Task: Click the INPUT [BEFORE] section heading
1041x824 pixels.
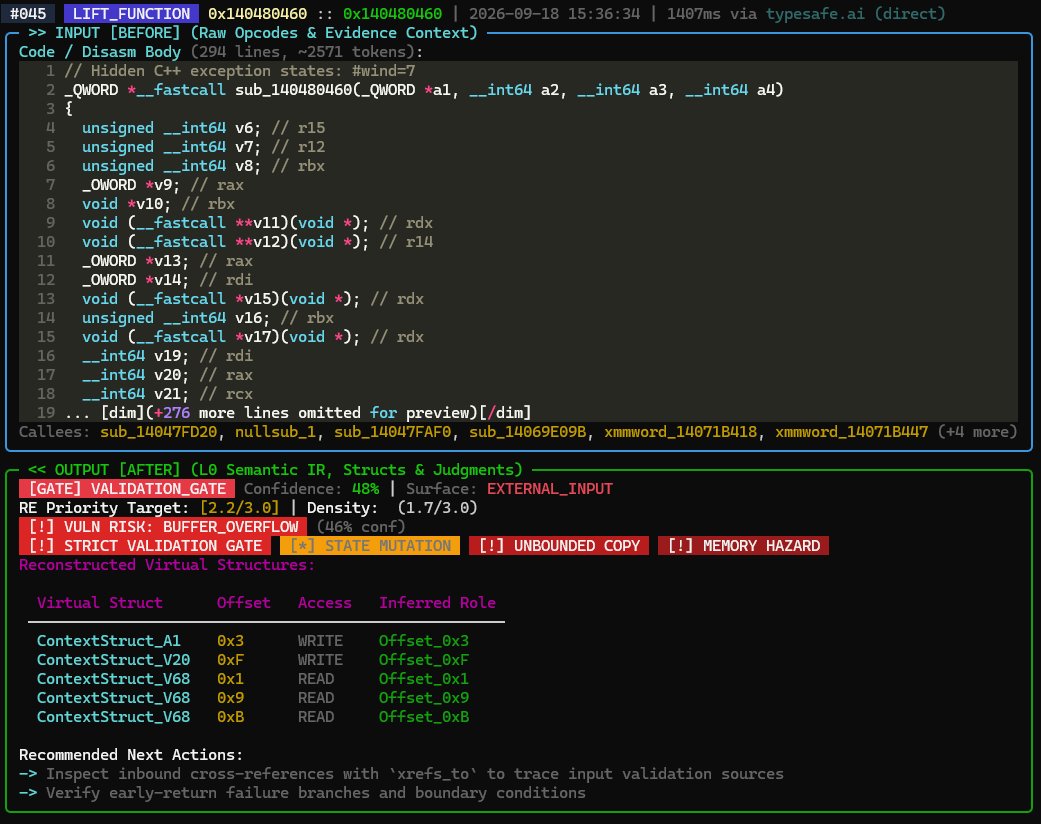Action: [x=253, y=33]
